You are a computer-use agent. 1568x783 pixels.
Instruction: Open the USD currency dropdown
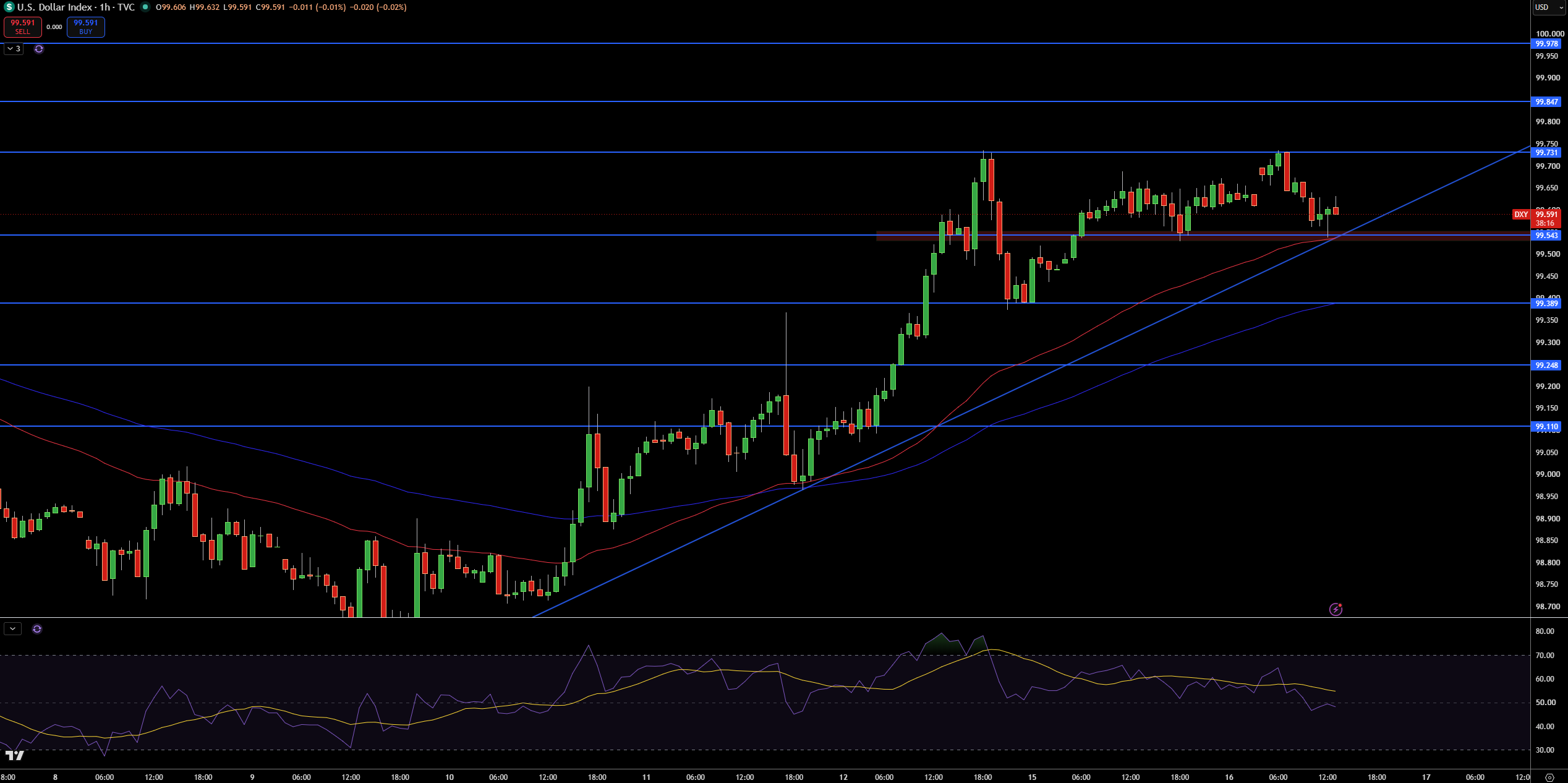click(x=1548, y=7)
